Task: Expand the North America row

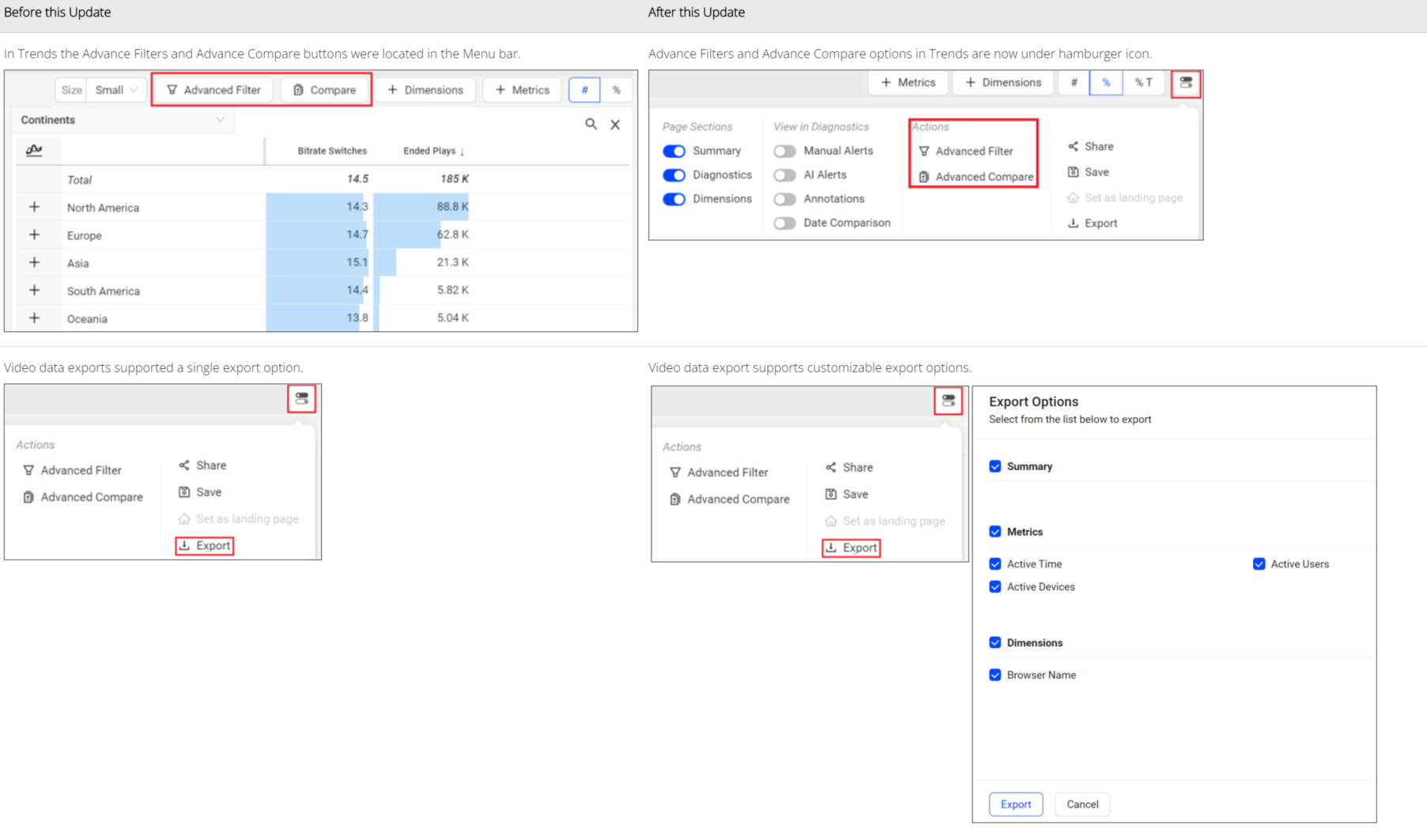Action: (x=34, y=207)
